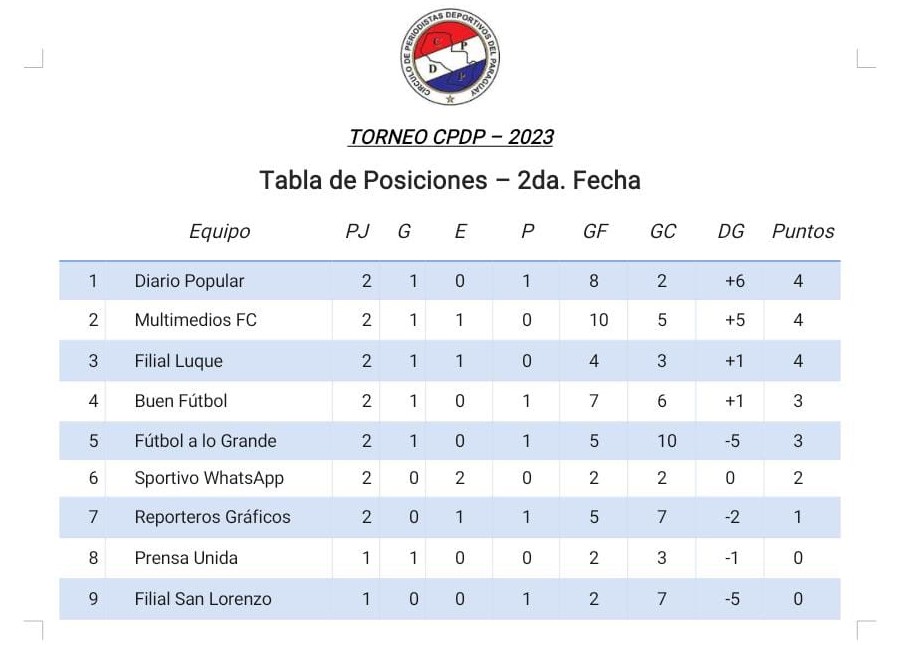Click the Puntos column header
The image size is (907, 645).
803,231
